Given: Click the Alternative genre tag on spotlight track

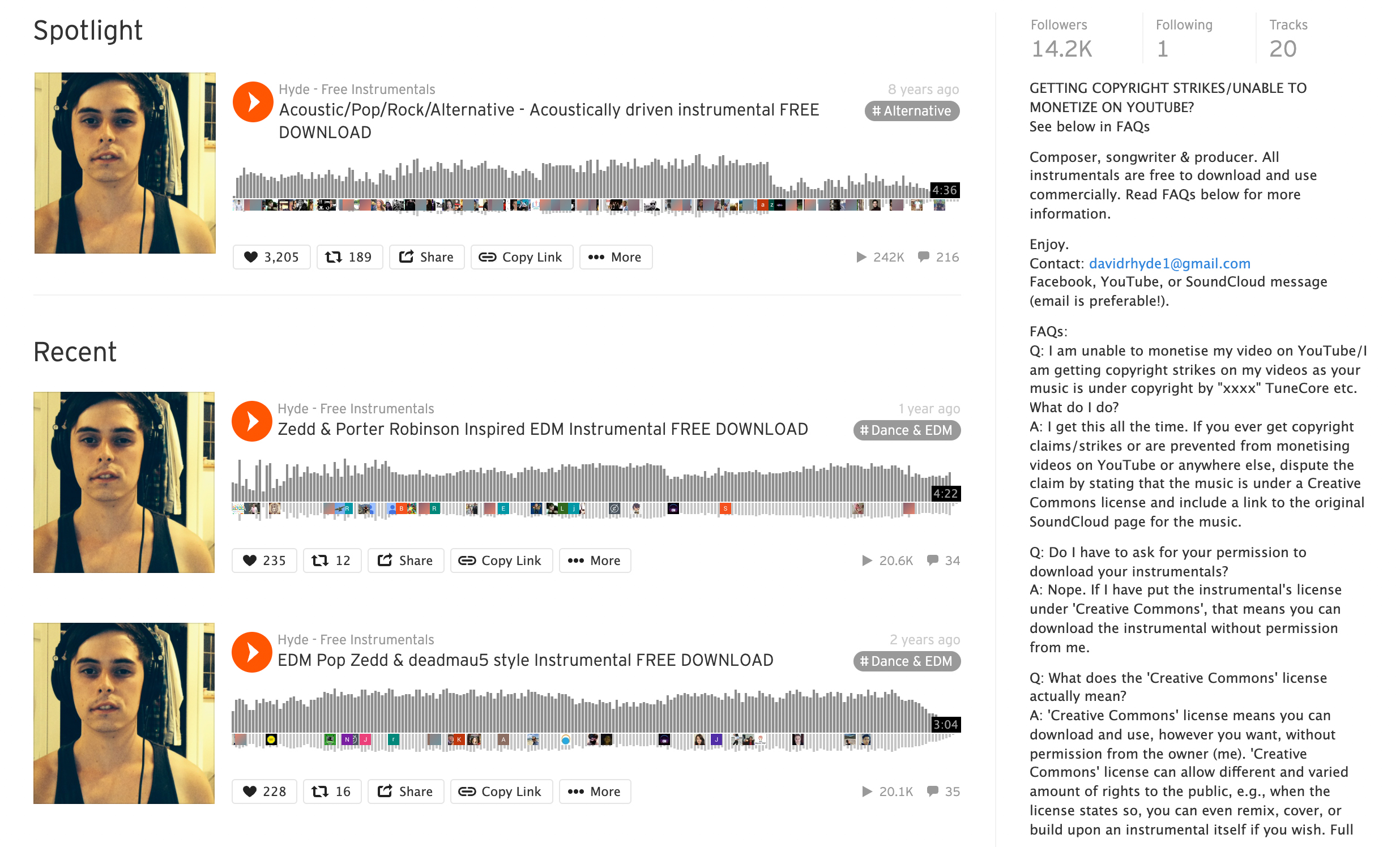Looking at the screenshot, I should [x=911, y=111].
